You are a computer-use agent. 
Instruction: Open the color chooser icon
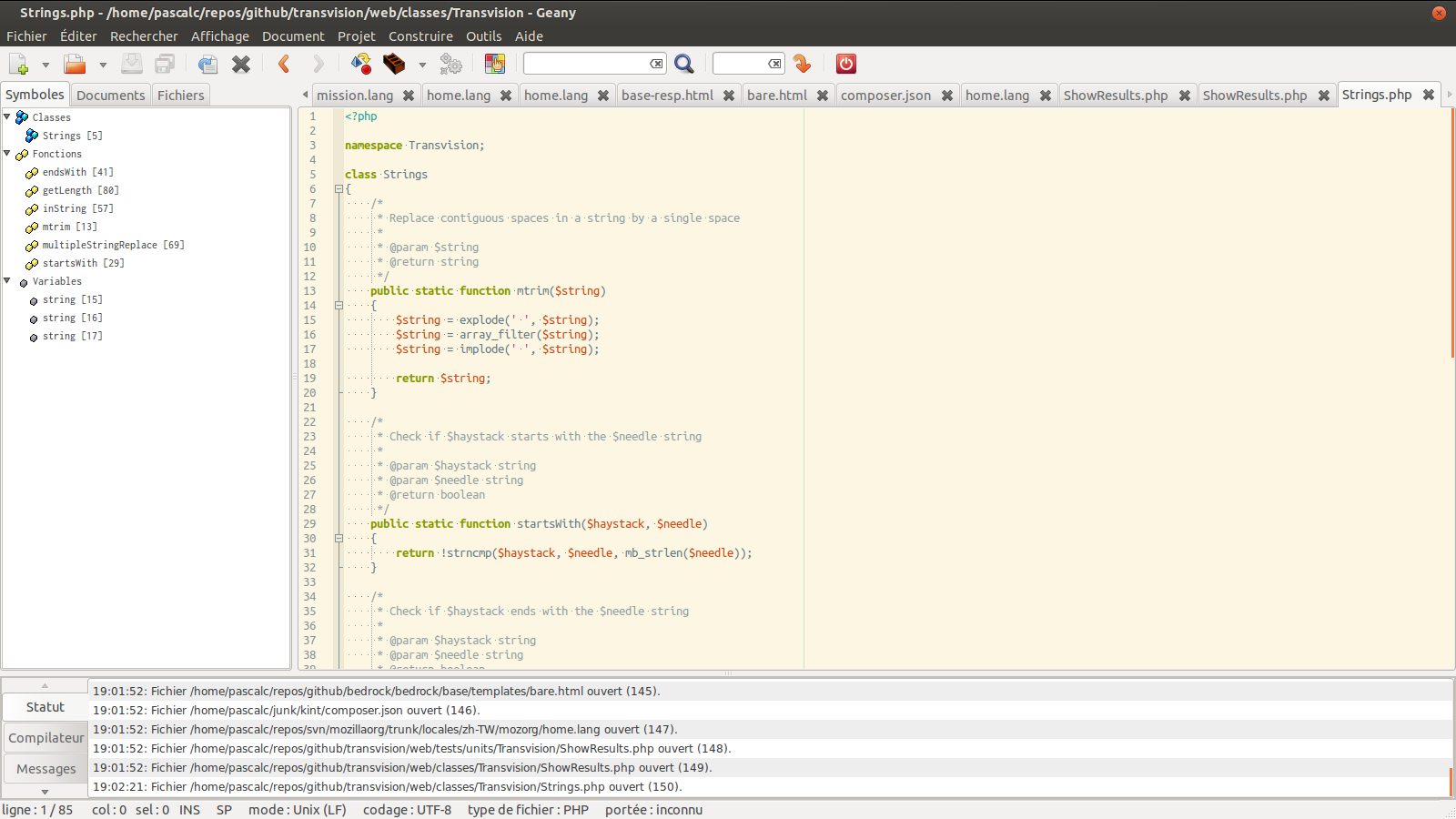[x=495, y=64]
